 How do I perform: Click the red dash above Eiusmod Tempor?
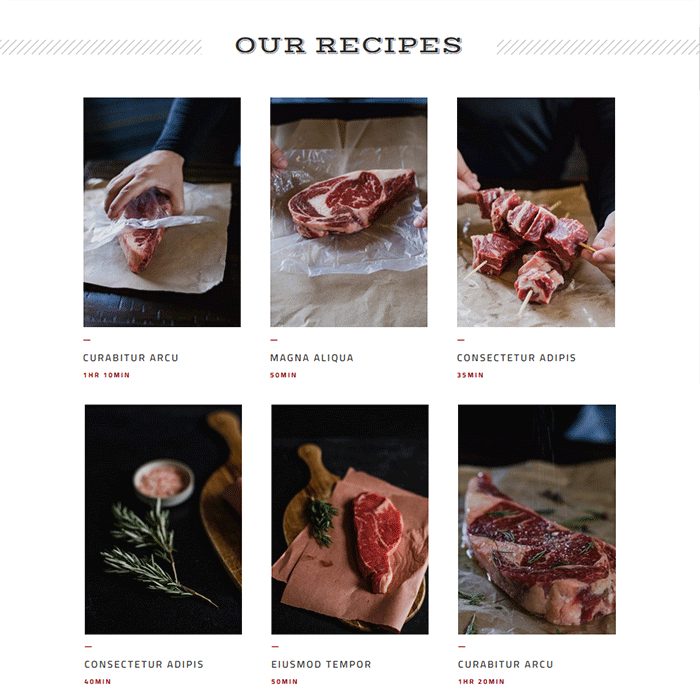(275, 646)
